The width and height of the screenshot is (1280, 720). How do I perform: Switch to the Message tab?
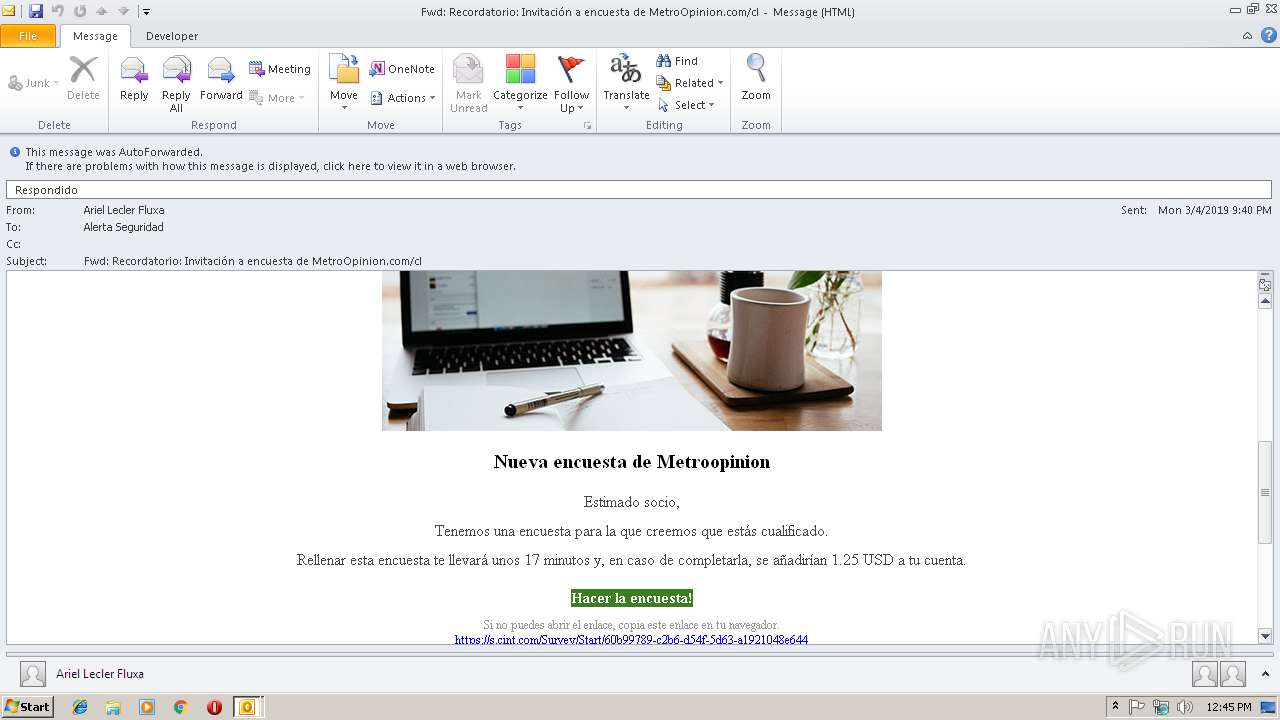pyautogui.click(x=95, y=36)
